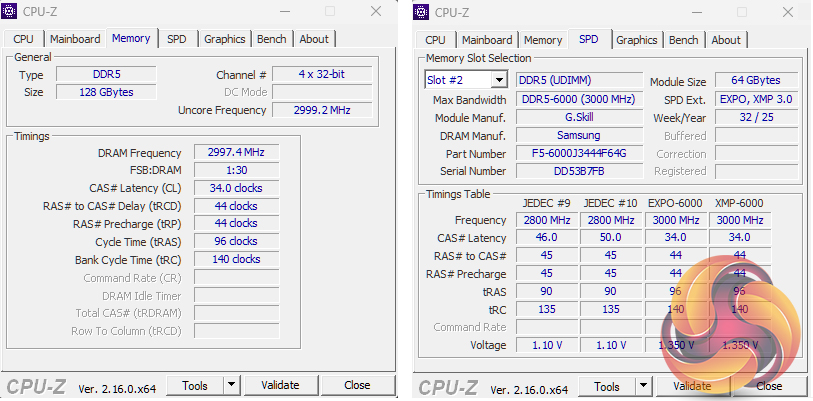The width and height of the screenshot is (813, 401).
Task: Click Tools button in left window
Action: [x=194, y=385]
